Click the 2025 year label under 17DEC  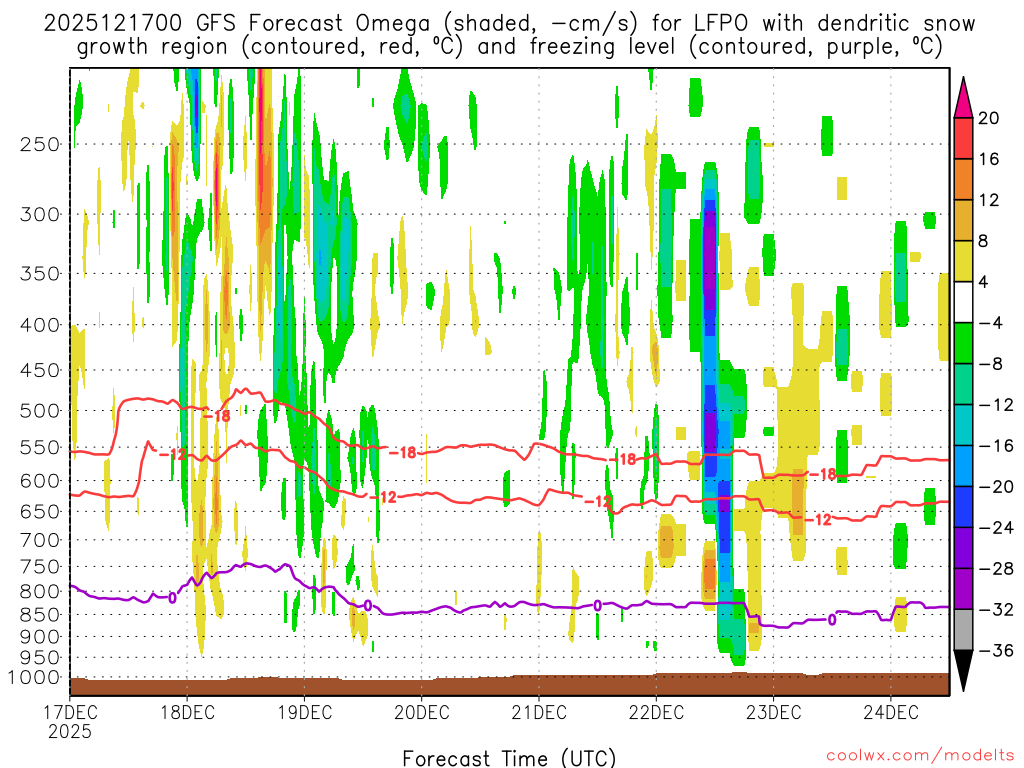click(70, 731)
